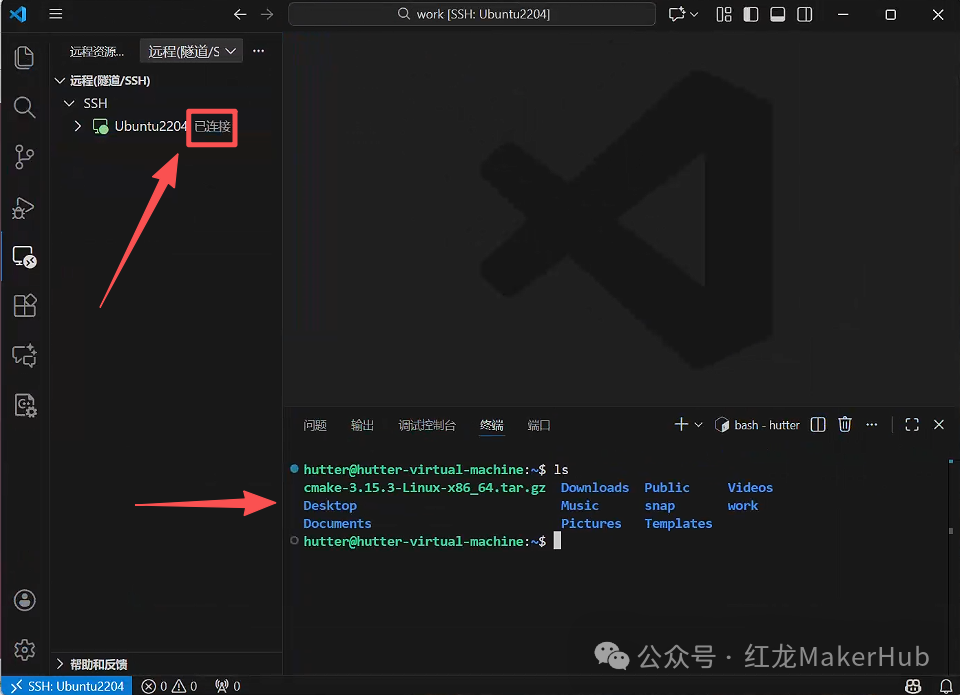Open the sidebar more actions ellipsis
The height and width of the screenshot is (695, 960).
click(258, 51)
